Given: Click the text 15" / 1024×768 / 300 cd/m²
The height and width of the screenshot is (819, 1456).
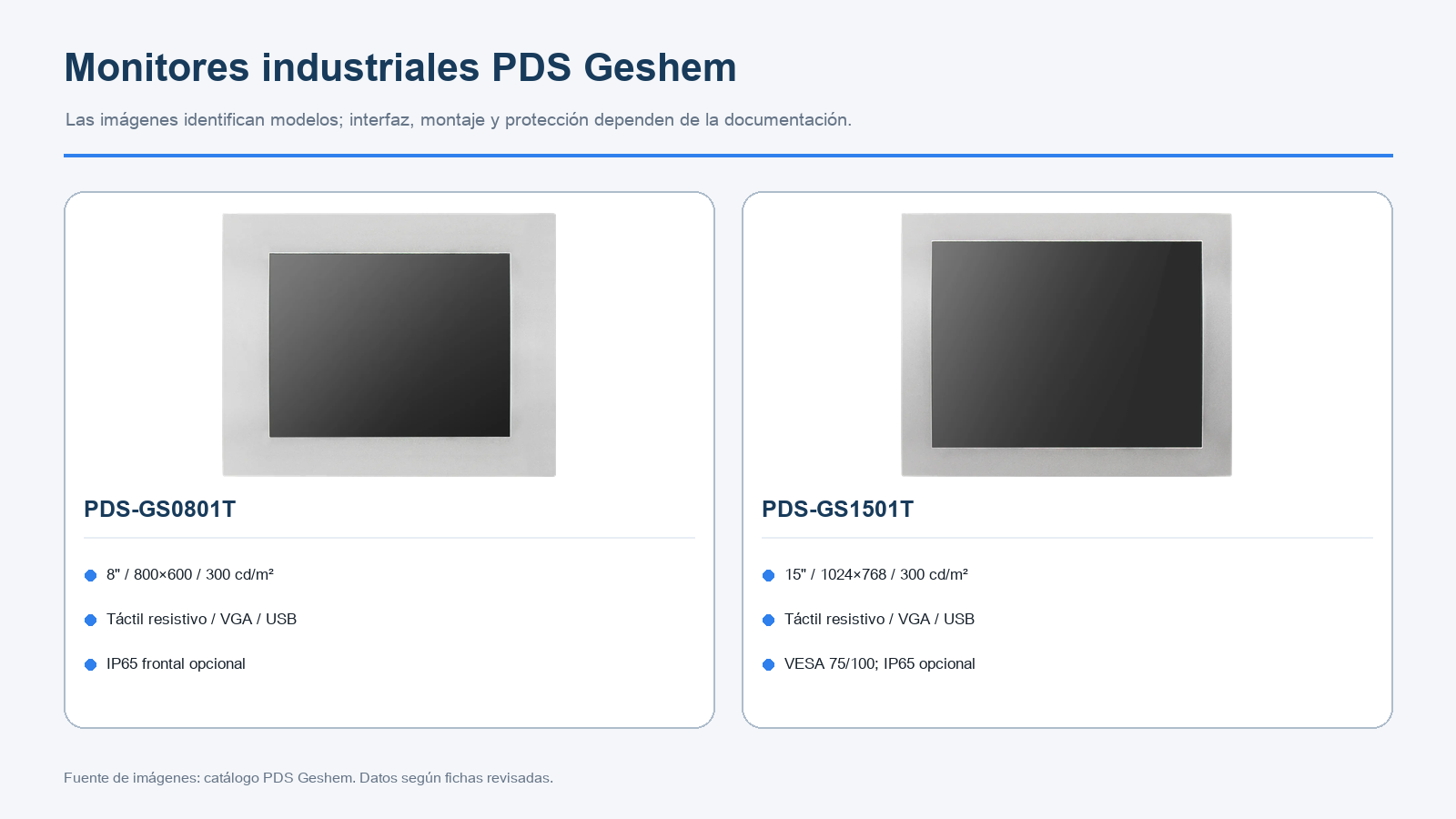Looking at the screenshot, I should 876,575.
